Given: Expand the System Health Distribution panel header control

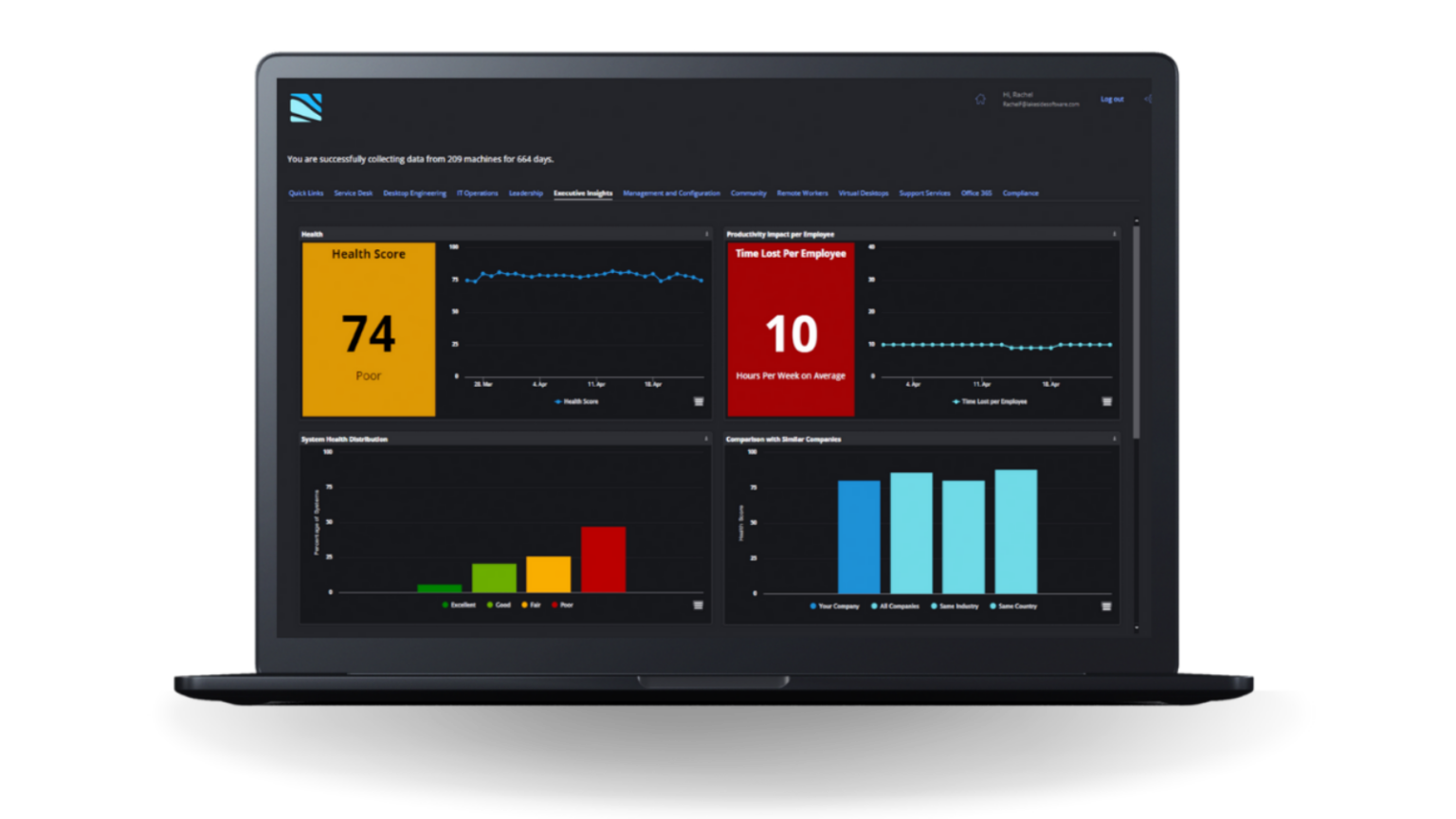Looking at the screenshot, I should click(x=705, y=439).
